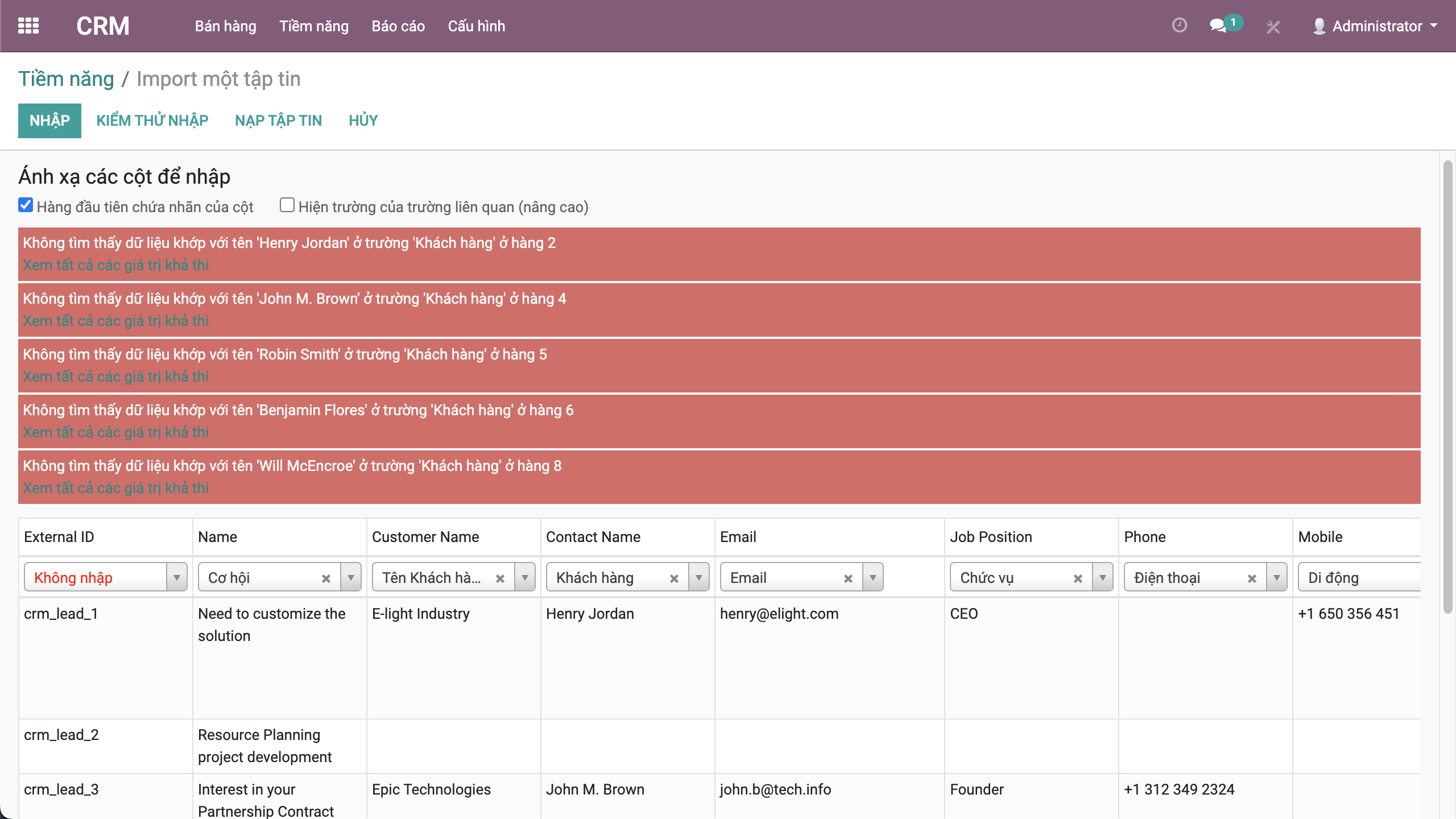
Task: Enable 'Hiện trường của trường liên quan' checkbox
Action: pos(287,205)
